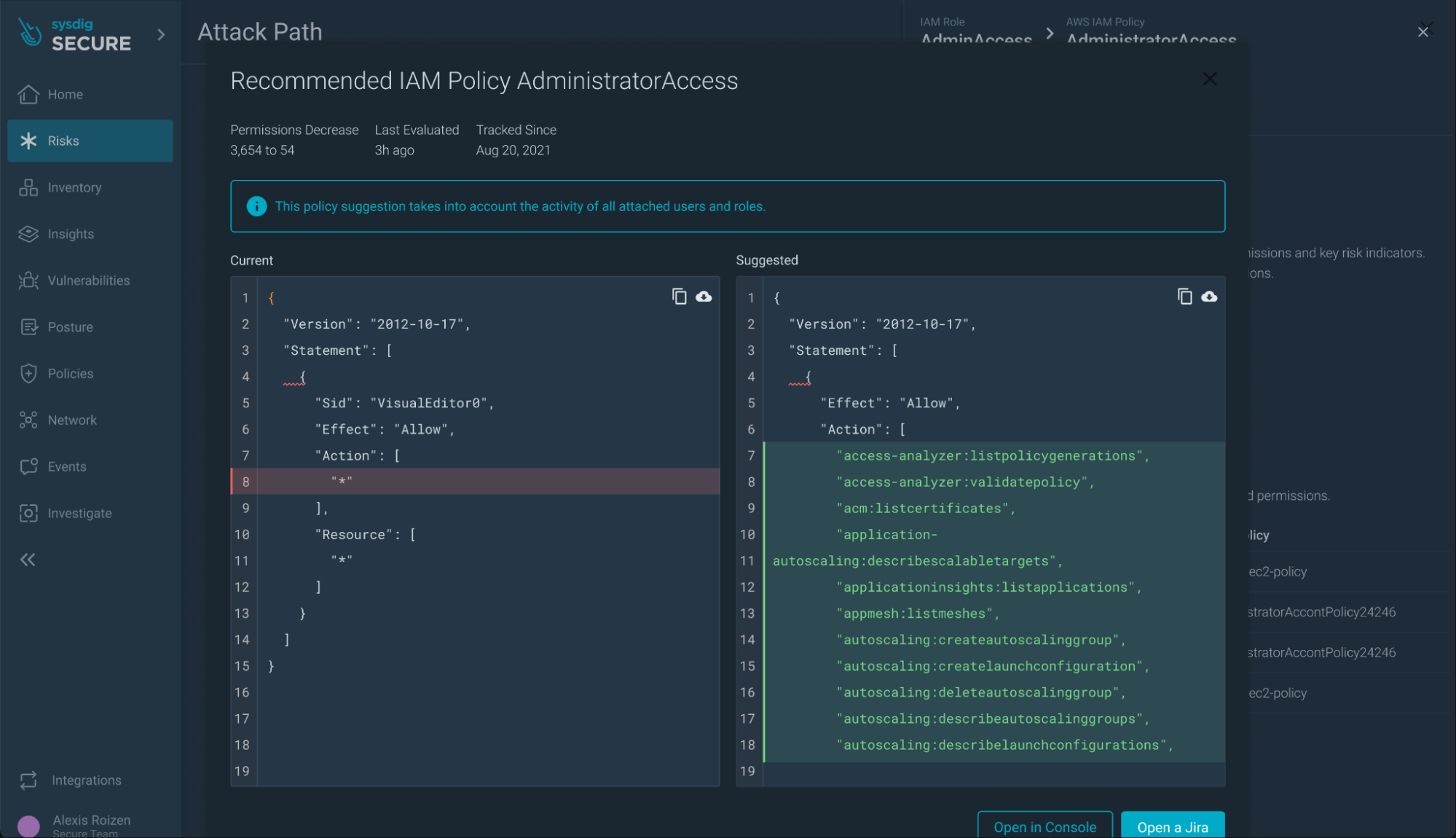Open the Inventory section
The image size is (1456, 838).
coord(90,187)
